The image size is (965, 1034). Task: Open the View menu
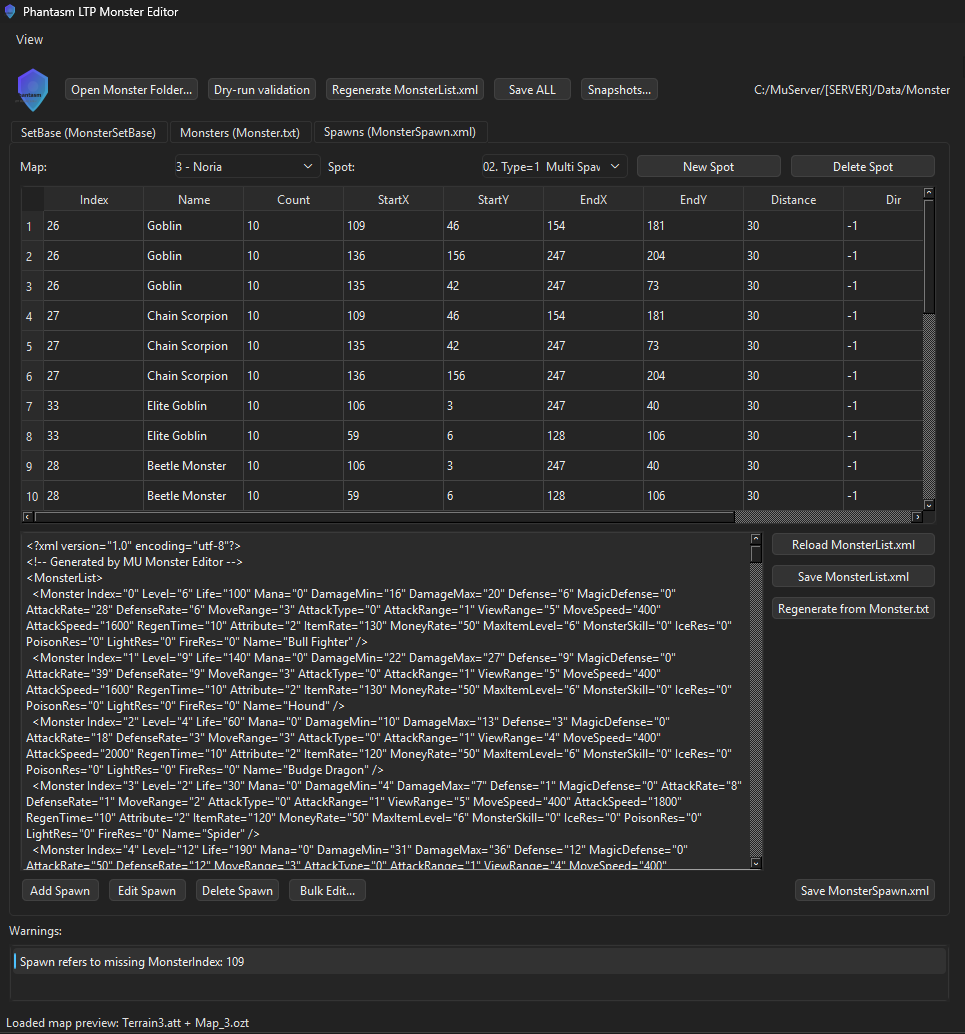[x=29, y=40]
